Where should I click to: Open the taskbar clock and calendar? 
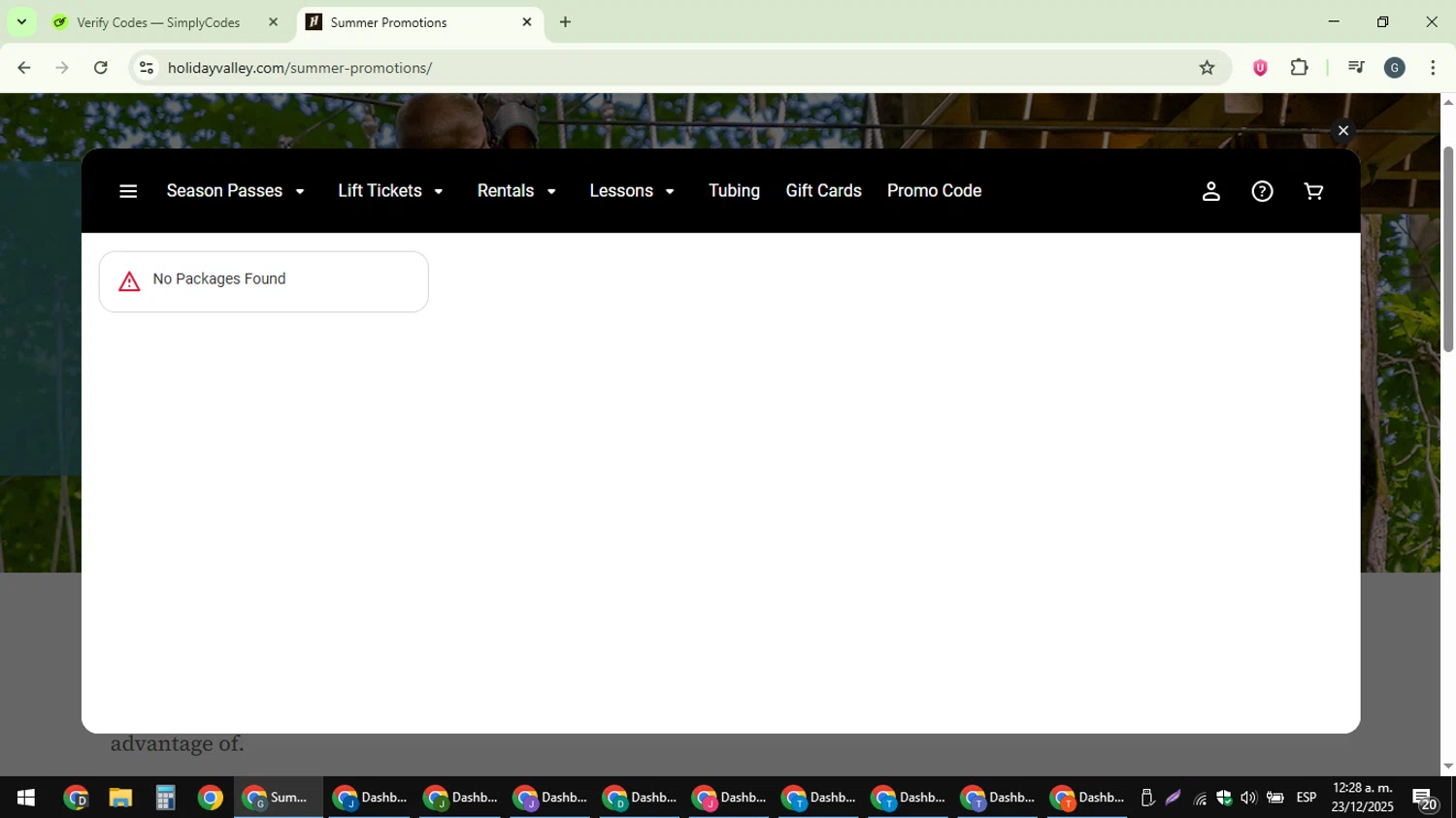tap(1363, 798)
